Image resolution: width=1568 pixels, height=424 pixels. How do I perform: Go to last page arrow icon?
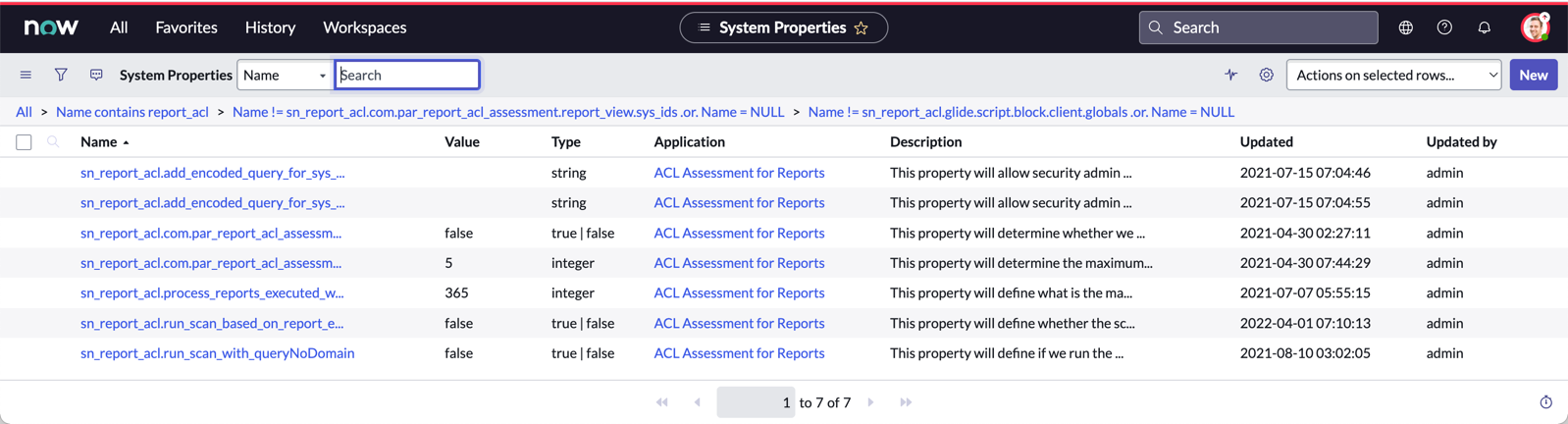click(x=906, y=402)
